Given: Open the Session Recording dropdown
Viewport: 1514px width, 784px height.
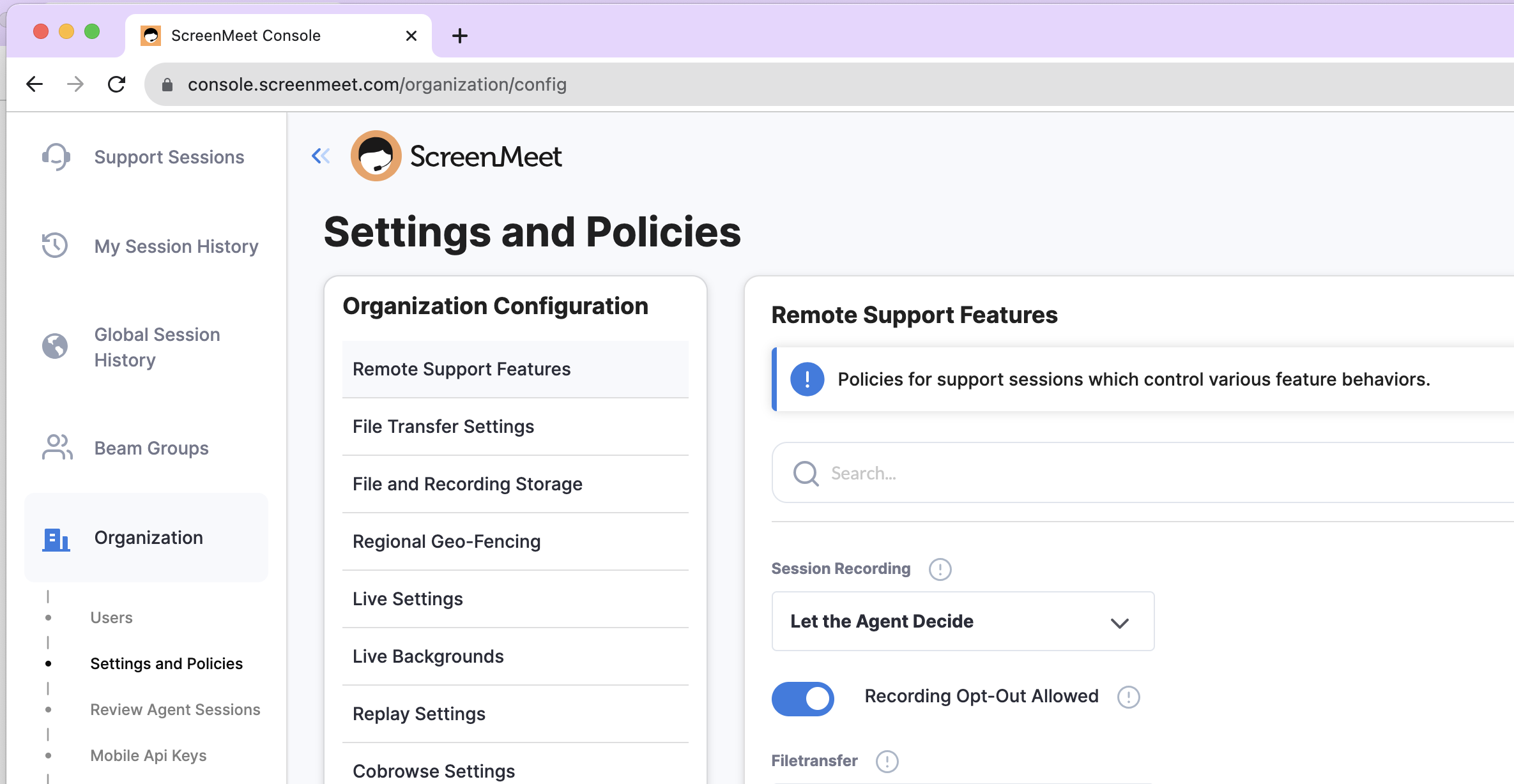Looking at the screenshot, I should [x=963, y=621].
